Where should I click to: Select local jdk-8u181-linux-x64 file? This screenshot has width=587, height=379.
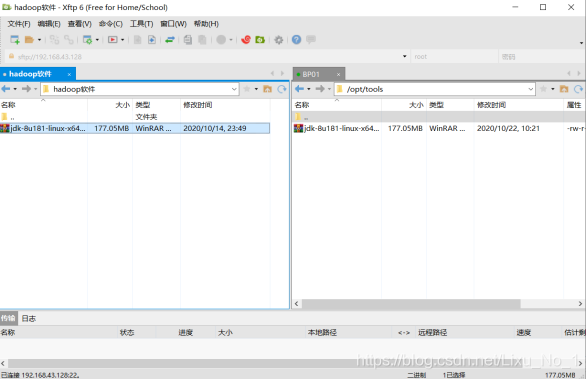tap(135, 128)
